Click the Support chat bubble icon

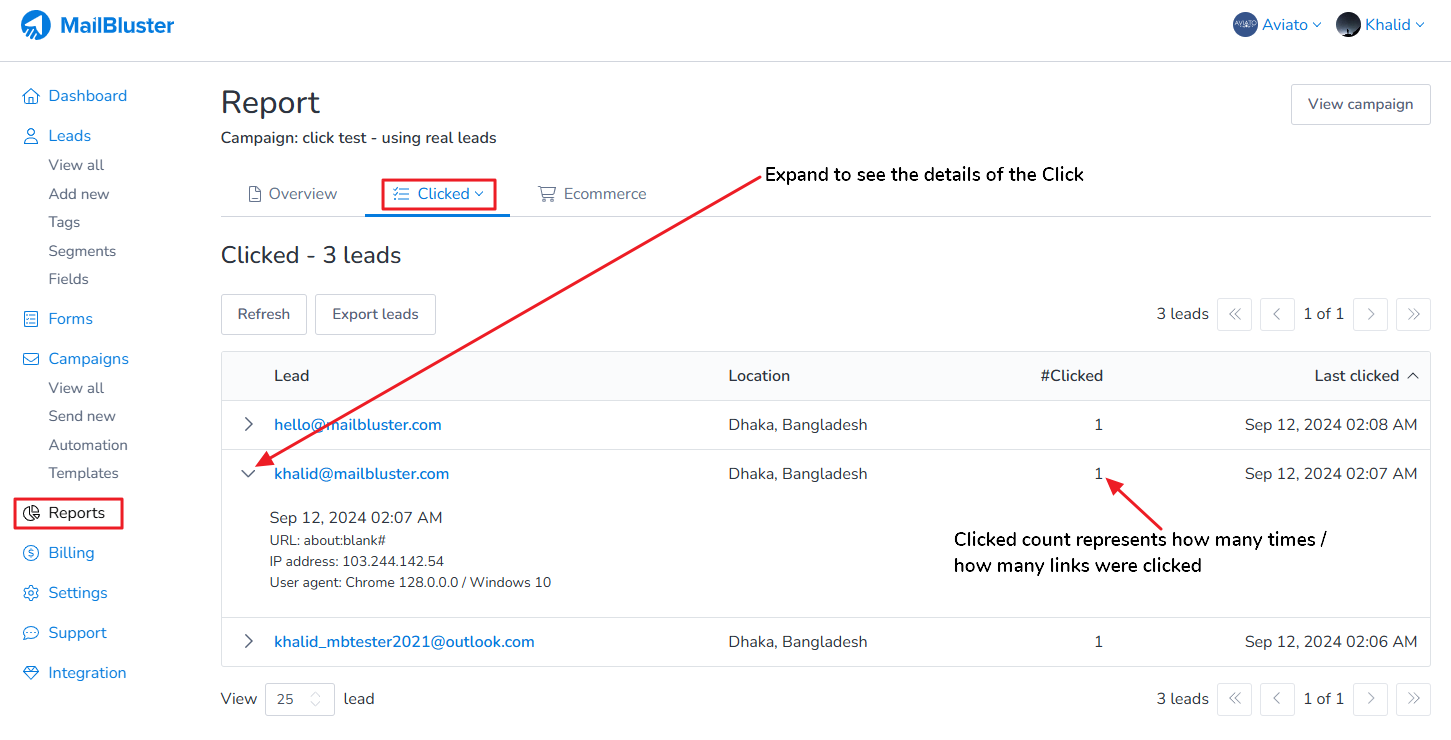[31, 633]
